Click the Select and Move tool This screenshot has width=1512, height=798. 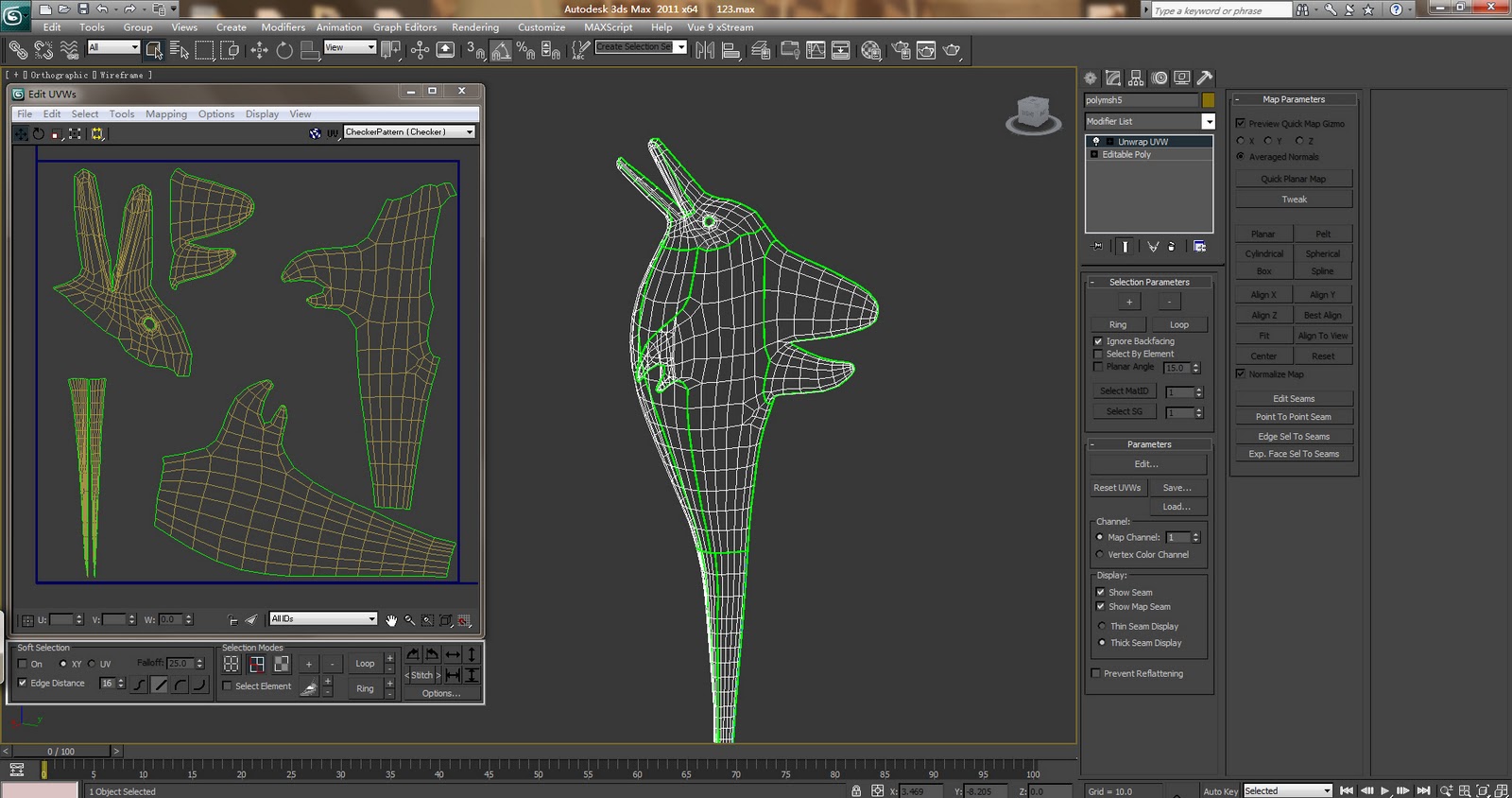point(259,50)
